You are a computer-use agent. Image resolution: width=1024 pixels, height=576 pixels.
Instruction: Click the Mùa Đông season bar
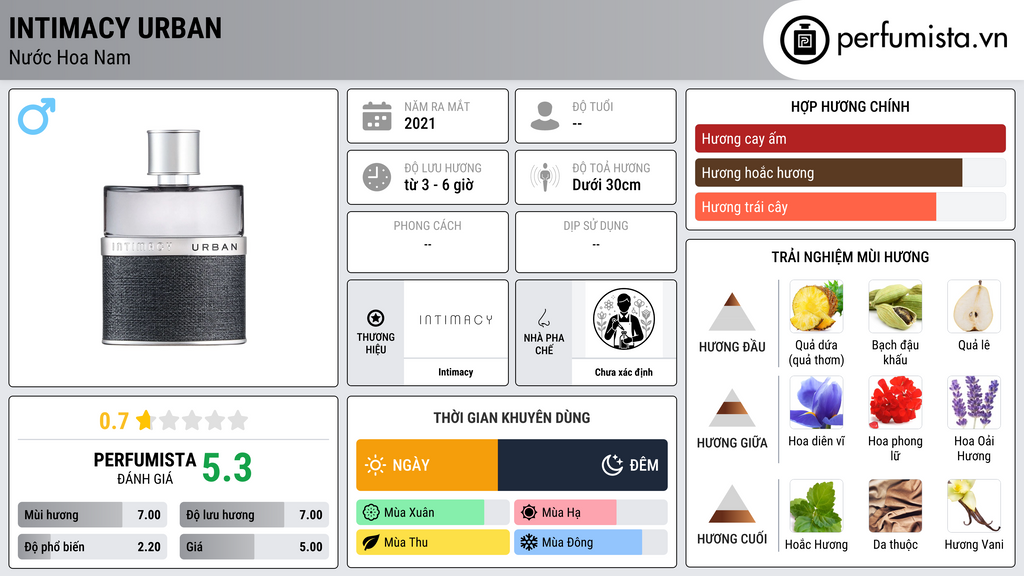coord(590,542)
